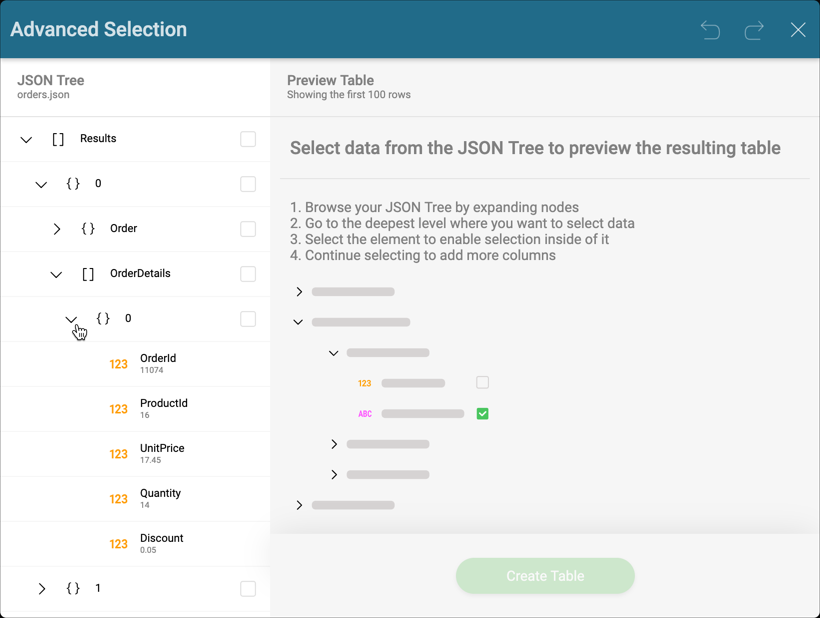Collapse the OrderDetails child 0 node

(71, 319)
